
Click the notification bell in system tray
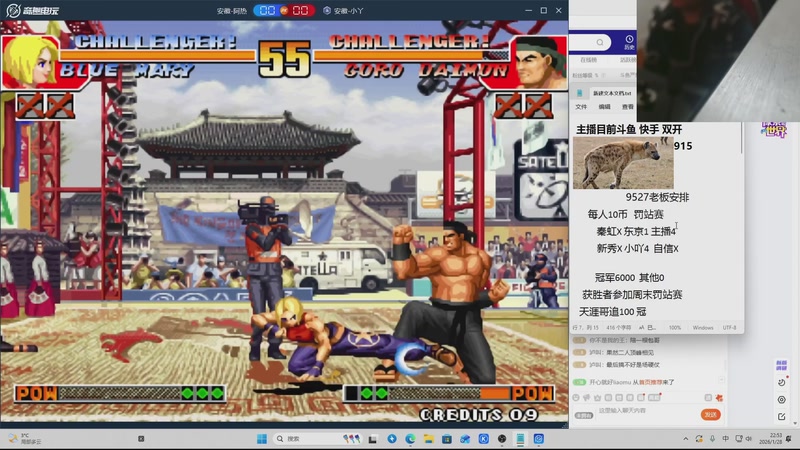tap(789, 439)
